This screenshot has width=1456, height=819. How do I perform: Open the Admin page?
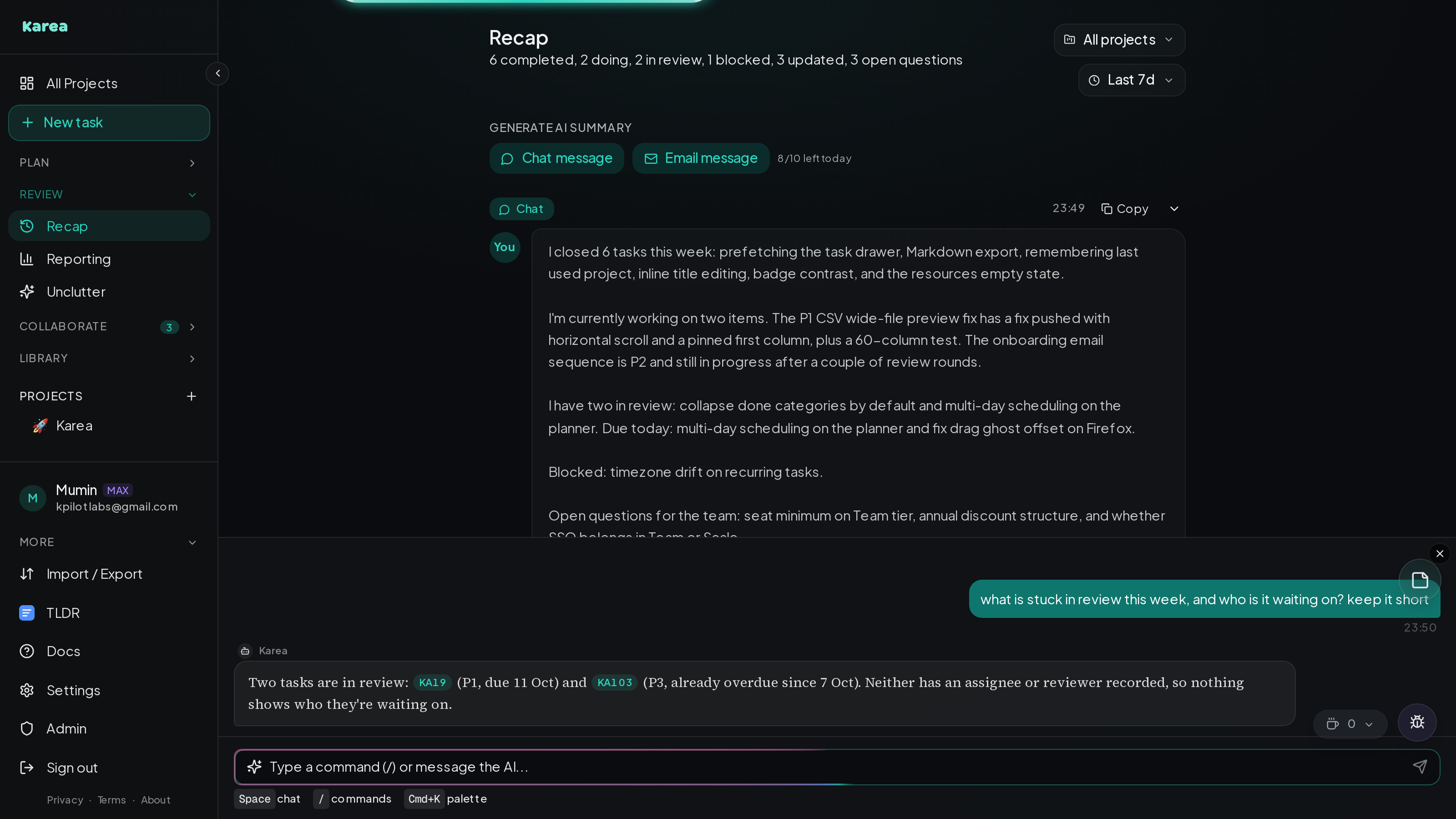tap(109, 728)
